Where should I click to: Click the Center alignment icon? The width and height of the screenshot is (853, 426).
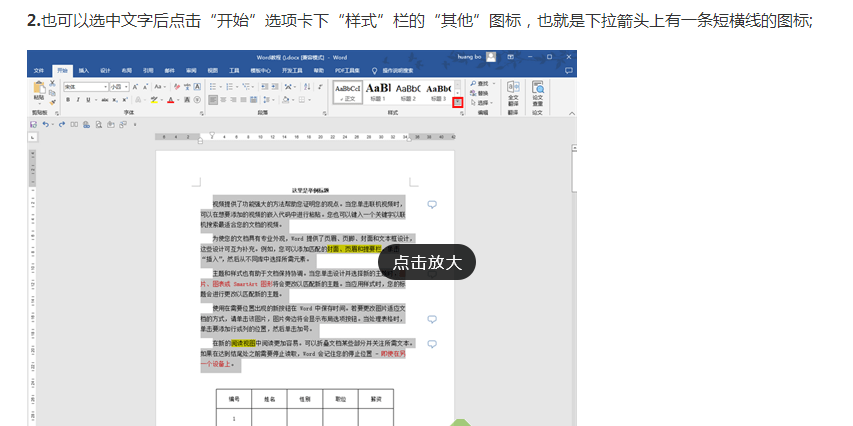pyautogui.click(x=223, y=100)
